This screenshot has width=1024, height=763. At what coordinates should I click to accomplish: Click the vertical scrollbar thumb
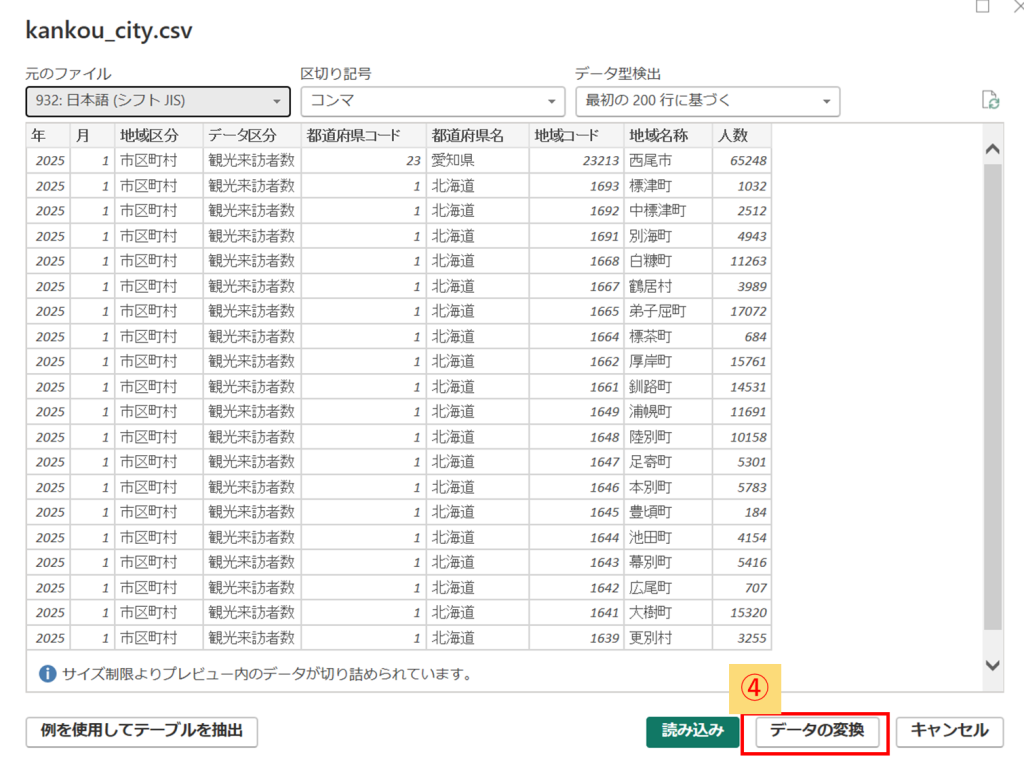tap(993, 397)
